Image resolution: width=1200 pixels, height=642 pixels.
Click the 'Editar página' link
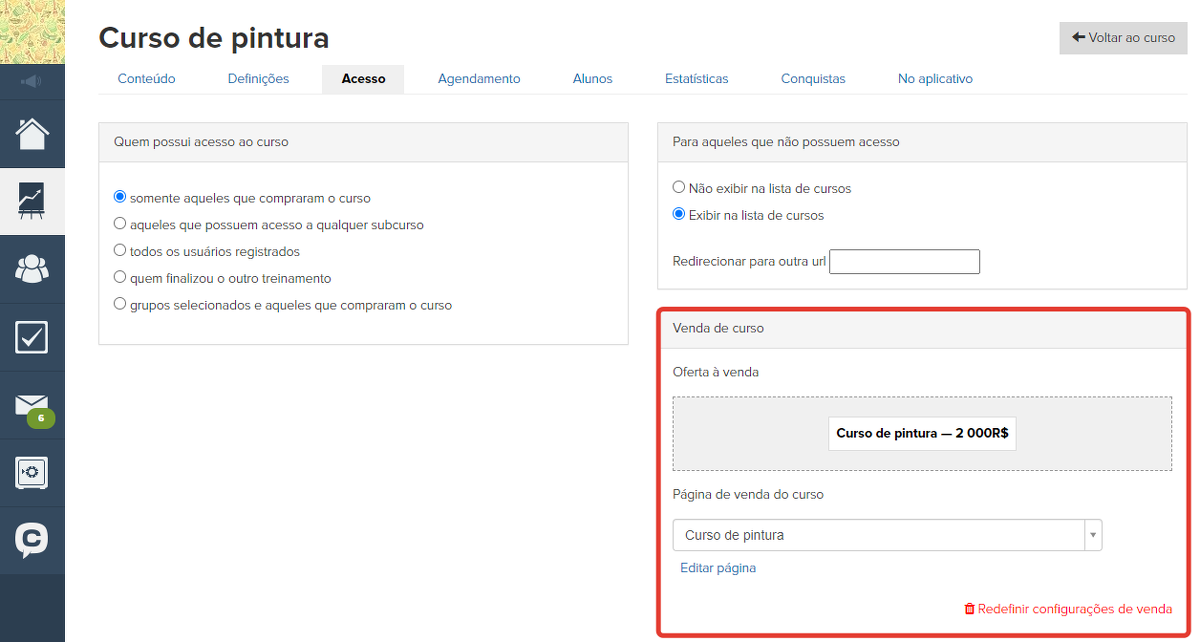tap(718, 568)
